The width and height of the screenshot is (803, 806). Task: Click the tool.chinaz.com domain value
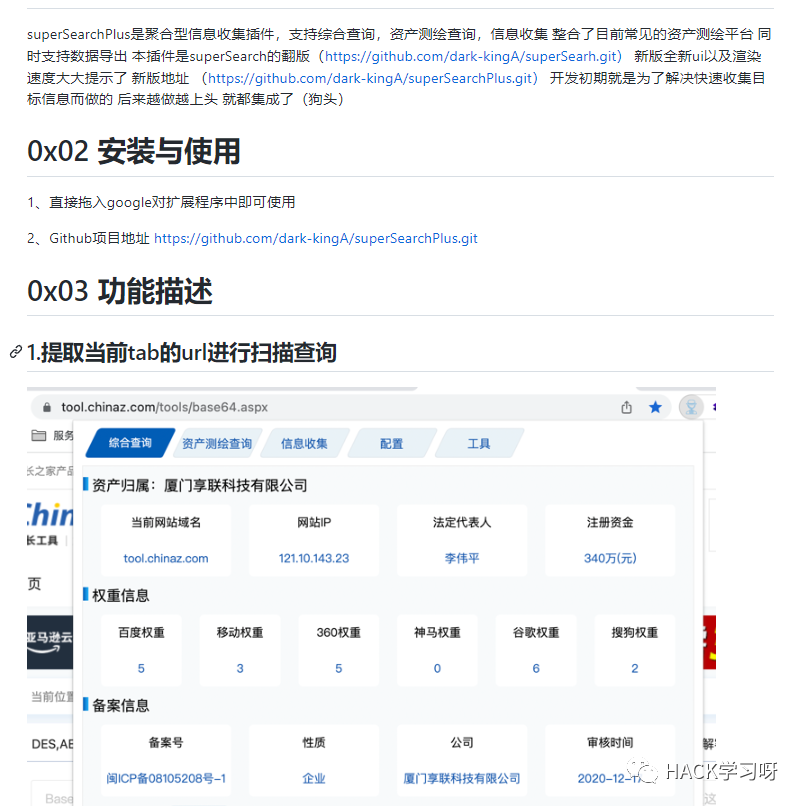tap(166, 558)
